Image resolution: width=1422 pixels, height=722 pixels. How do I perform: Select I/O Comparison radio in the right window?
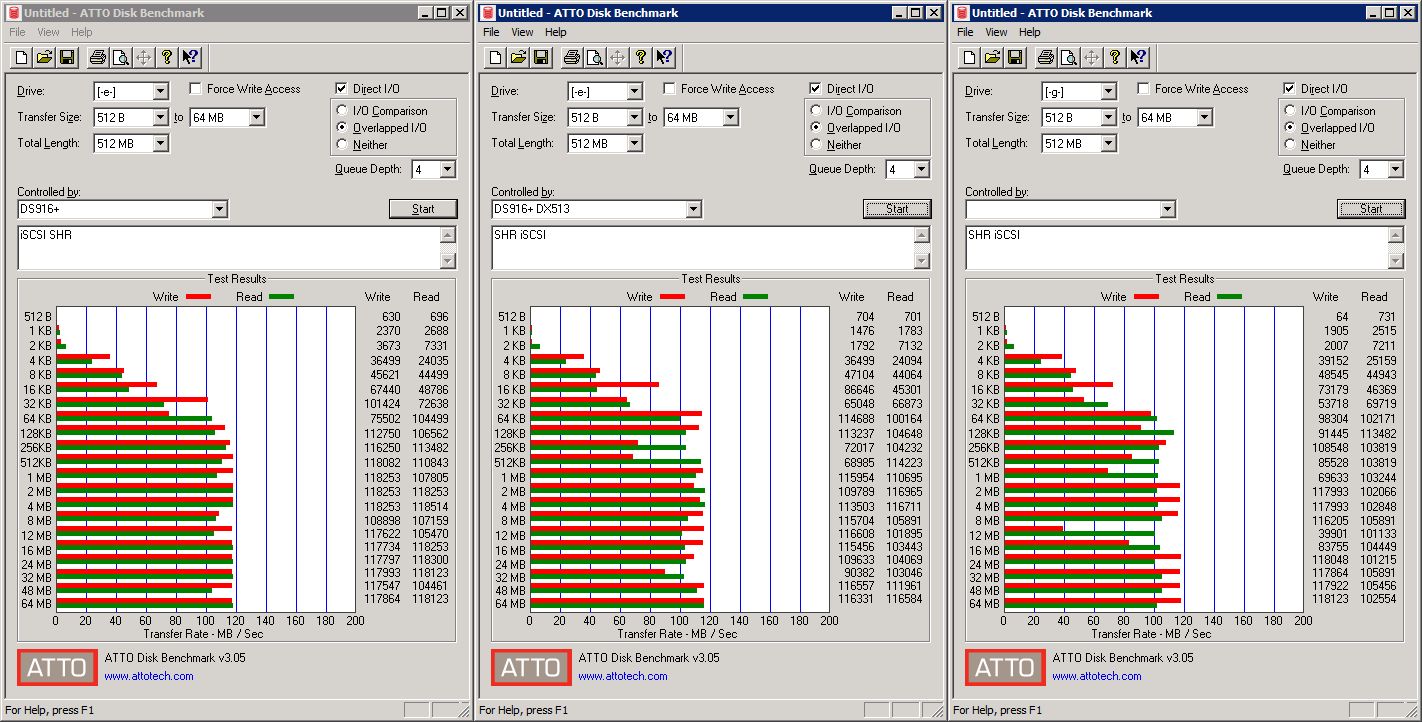pyautogui.click(x=1291, y=111)
